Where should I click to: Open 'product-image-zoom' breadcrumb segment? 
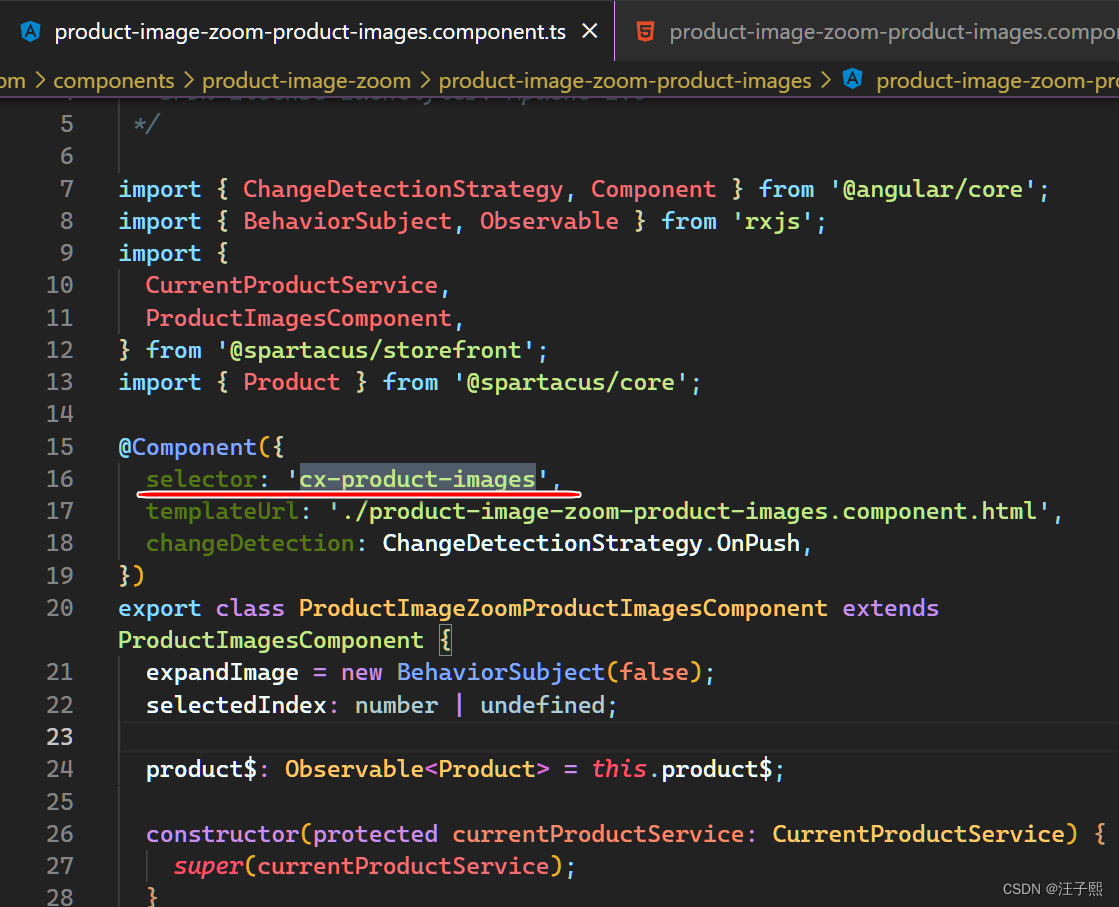coord(306,81)
